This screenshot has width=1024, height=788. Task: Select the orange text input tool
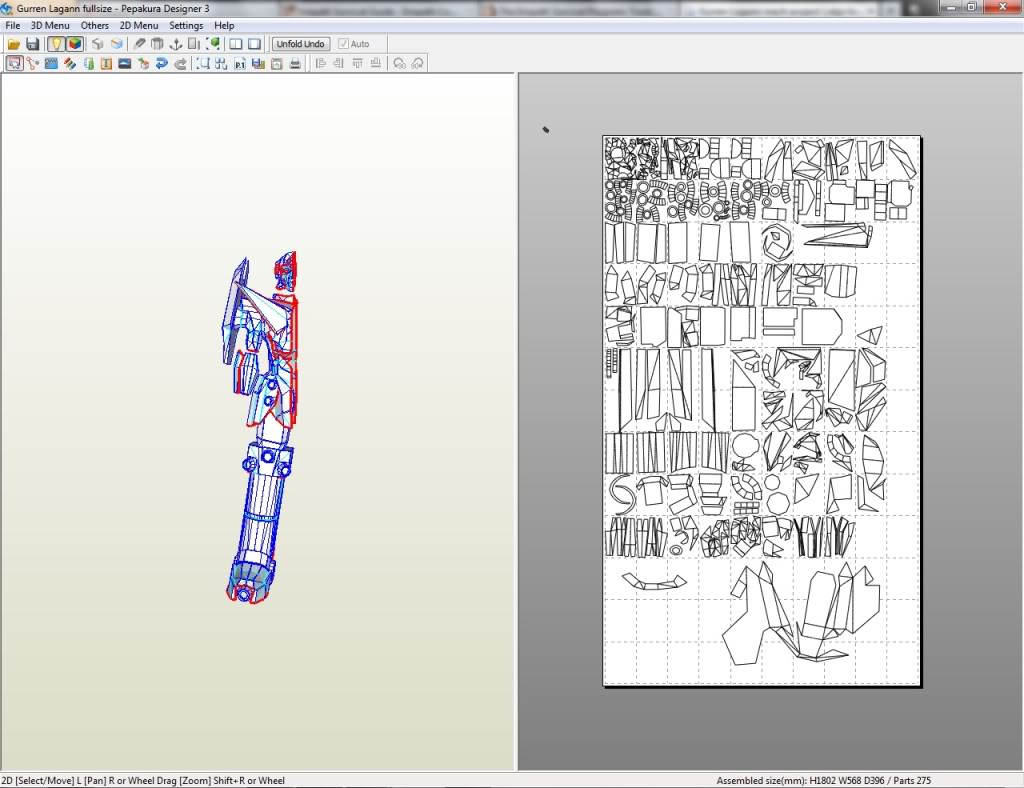[x=106, y=63]
